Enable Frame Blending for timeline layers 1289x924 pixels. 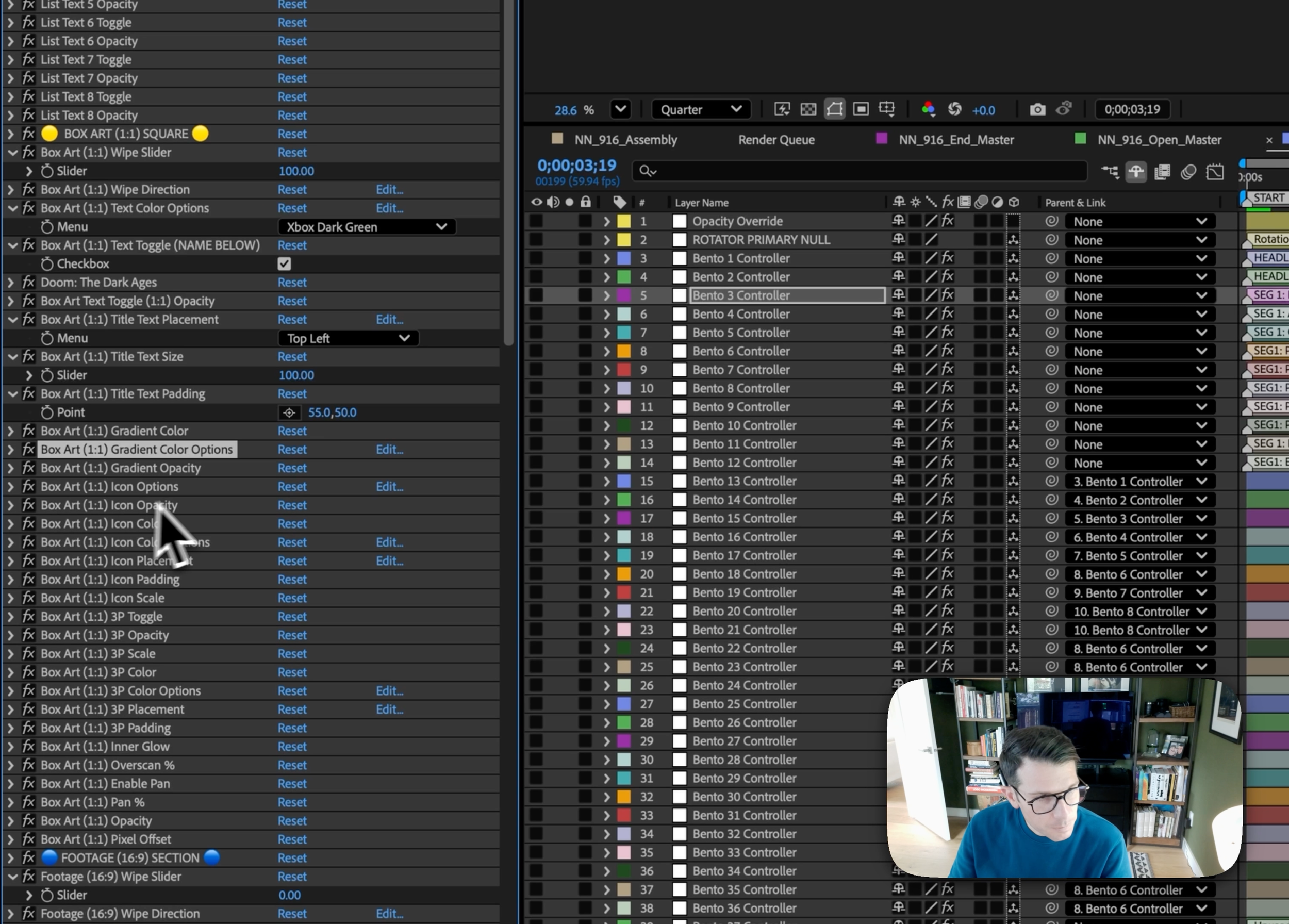(x=1162, y=172)
